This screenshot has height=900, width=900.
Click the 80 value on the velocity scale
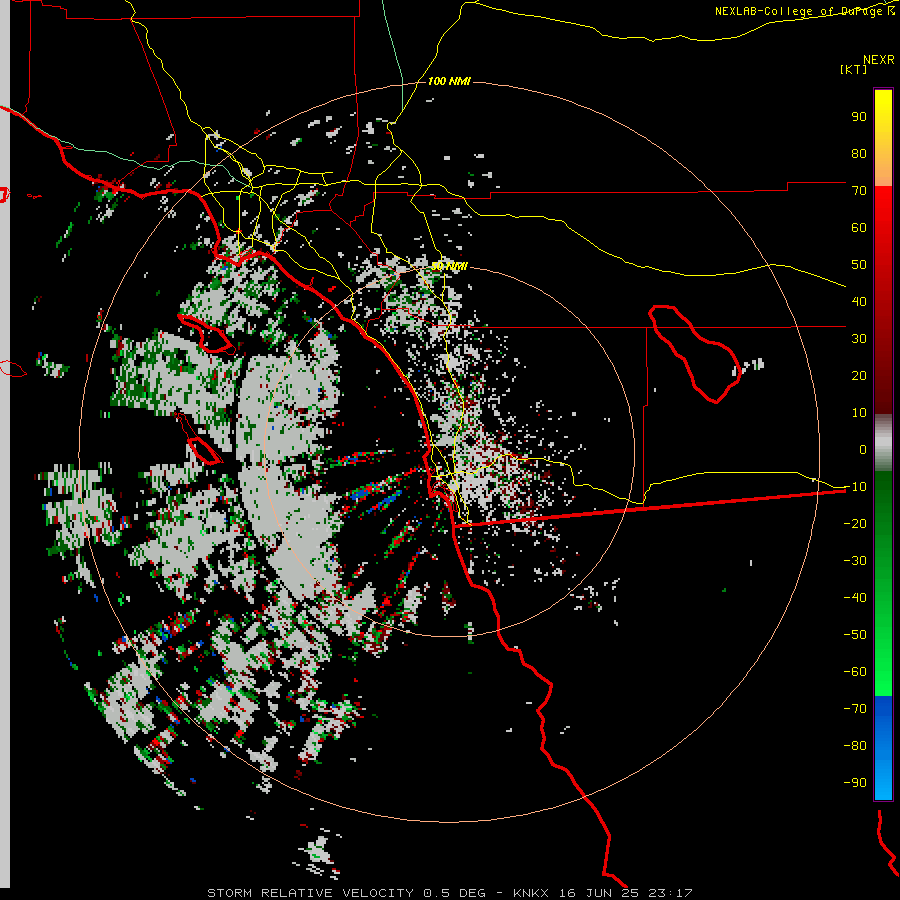click(x=859, y=154)
